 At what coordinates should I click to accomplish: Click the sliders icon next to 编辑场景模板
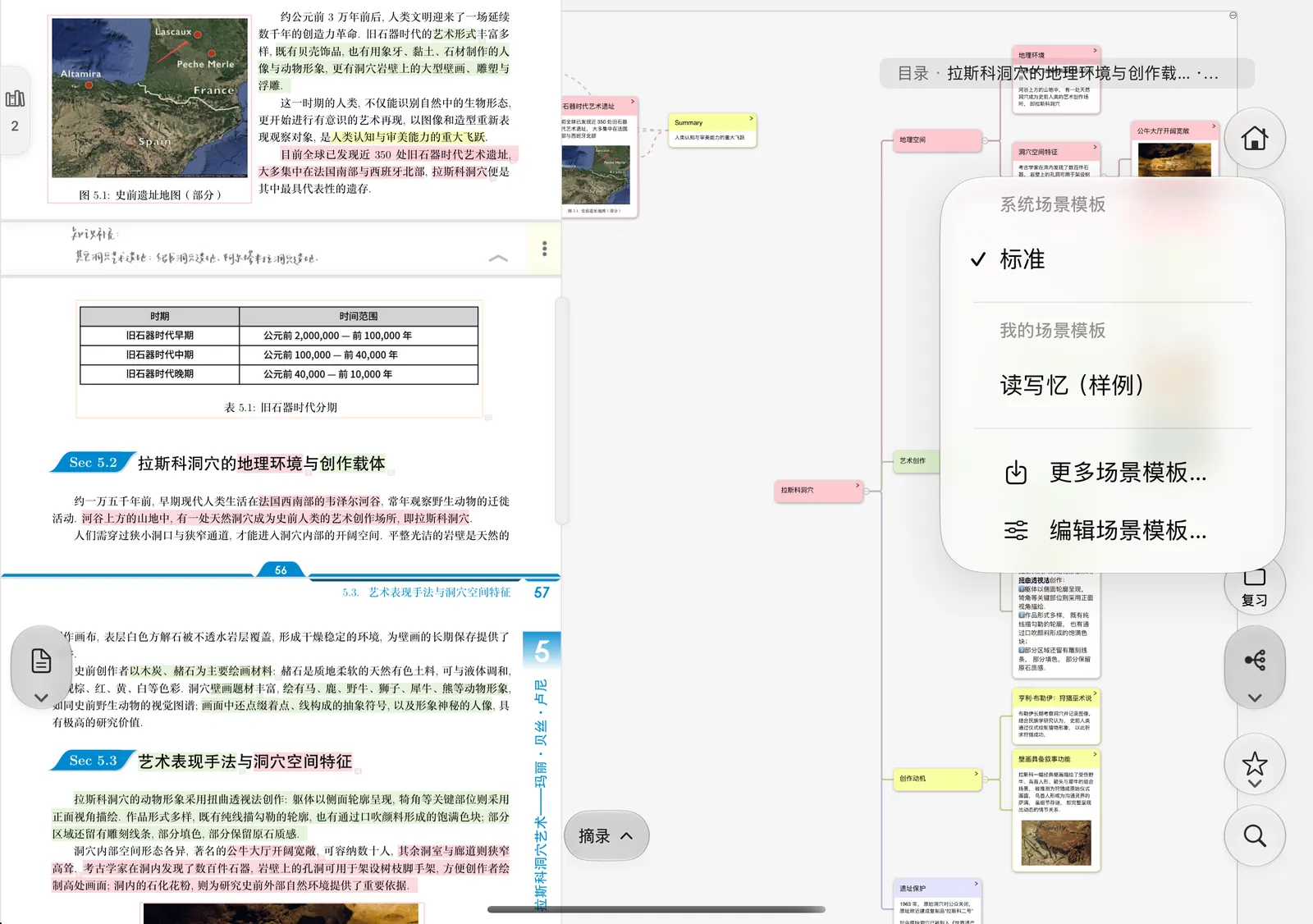point(1015,530)
